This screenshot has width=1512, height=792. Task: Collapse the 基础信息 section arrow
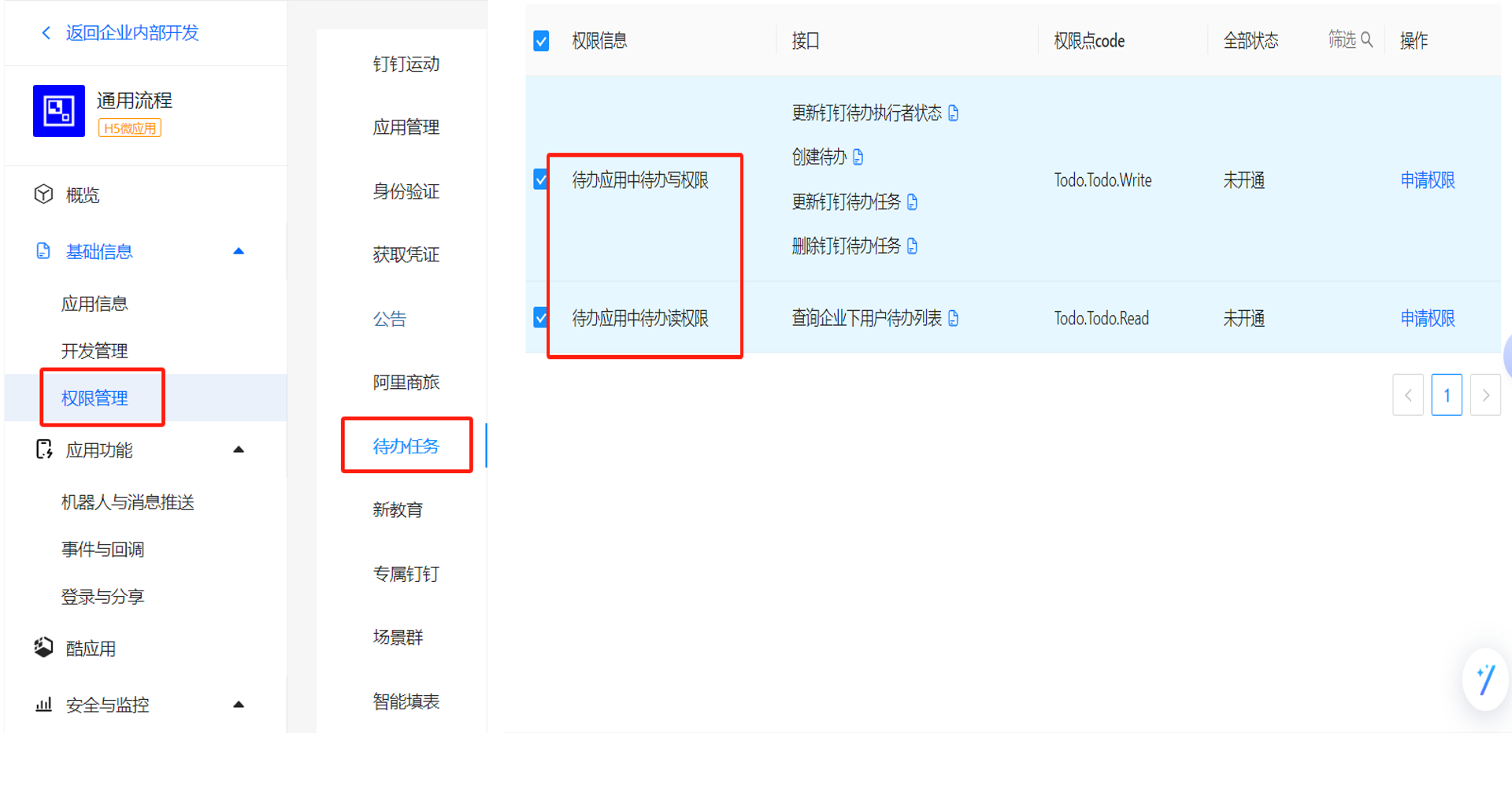[x=239, y=251]
